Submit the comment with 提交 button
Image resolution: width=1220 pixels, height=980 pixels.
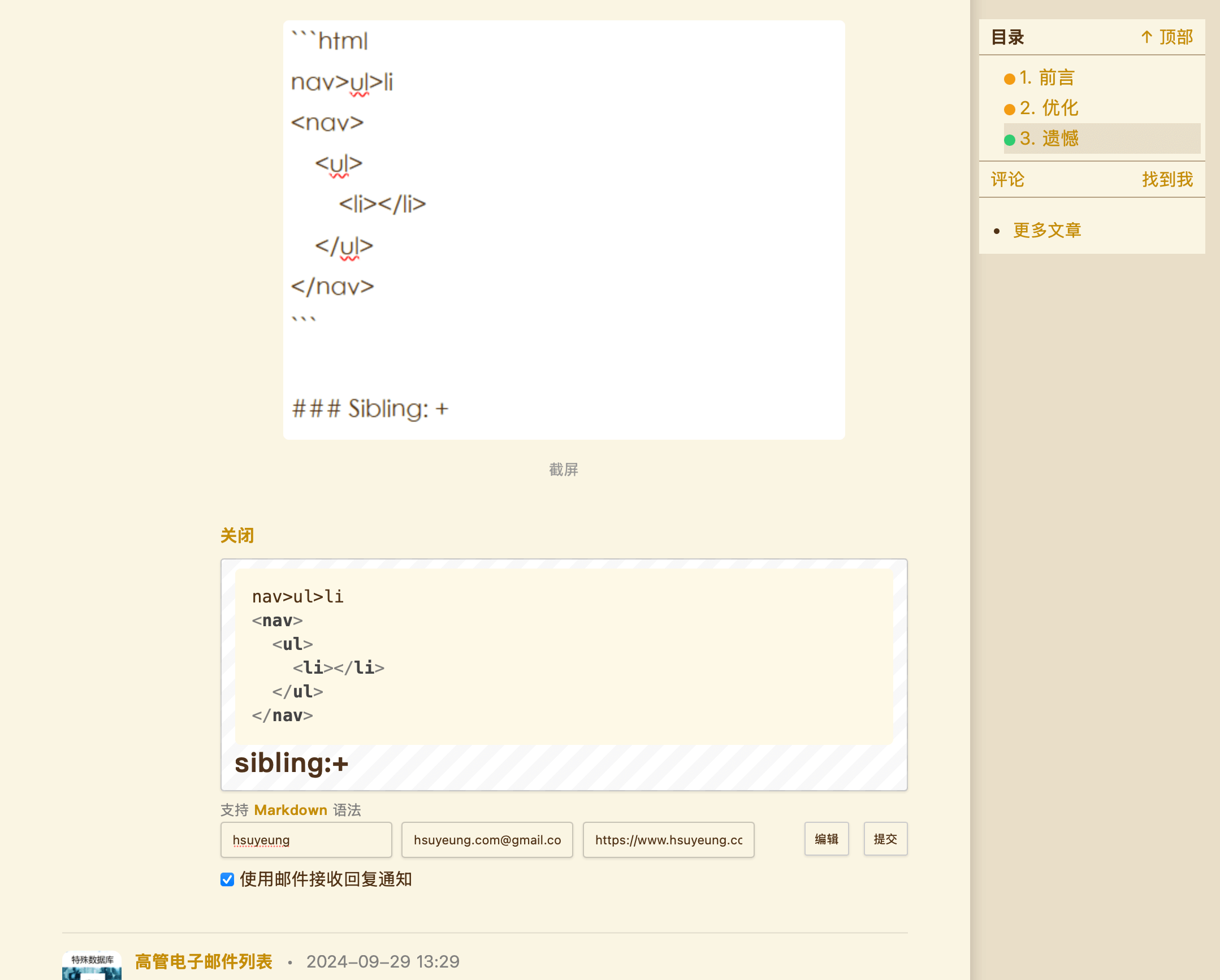[x=885, y=839]
